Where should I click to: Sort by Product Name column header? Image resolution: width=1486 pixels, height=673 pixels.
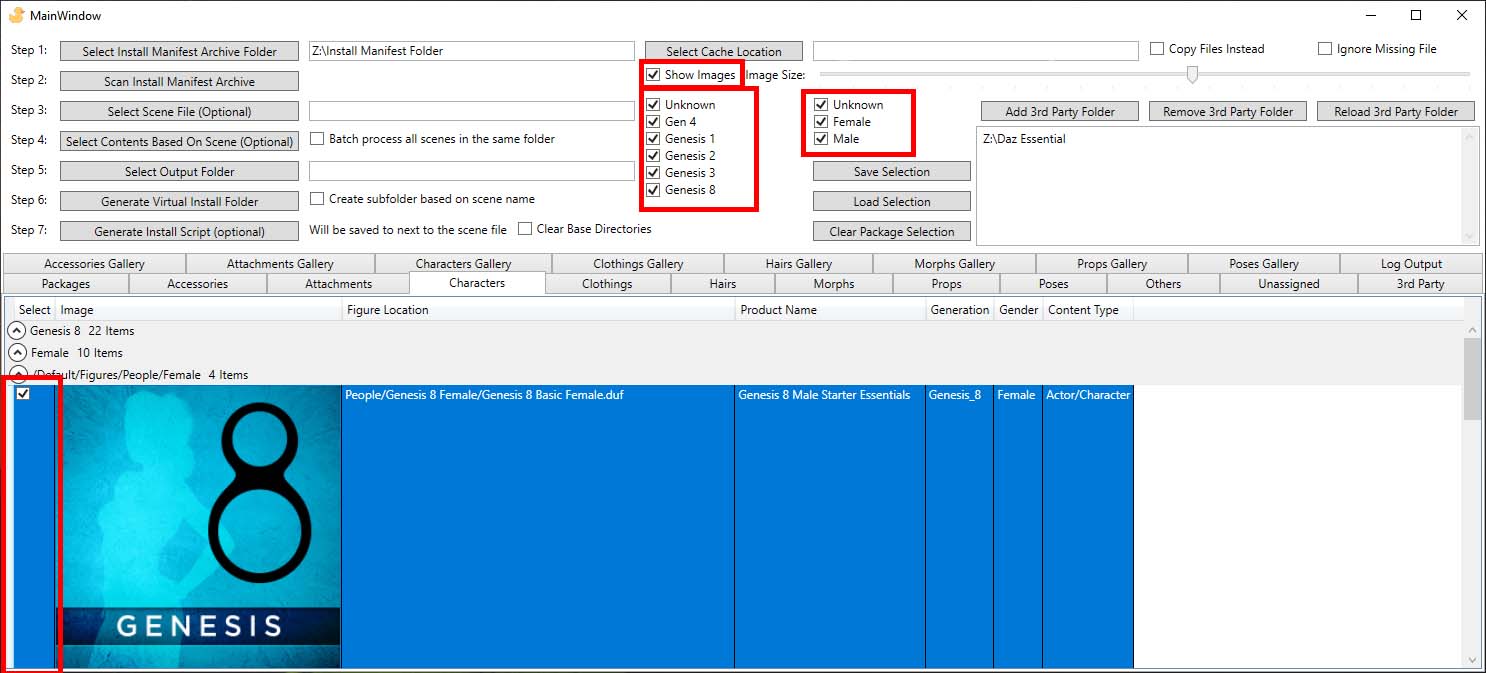pyautogui.click(x=831, y=310)
